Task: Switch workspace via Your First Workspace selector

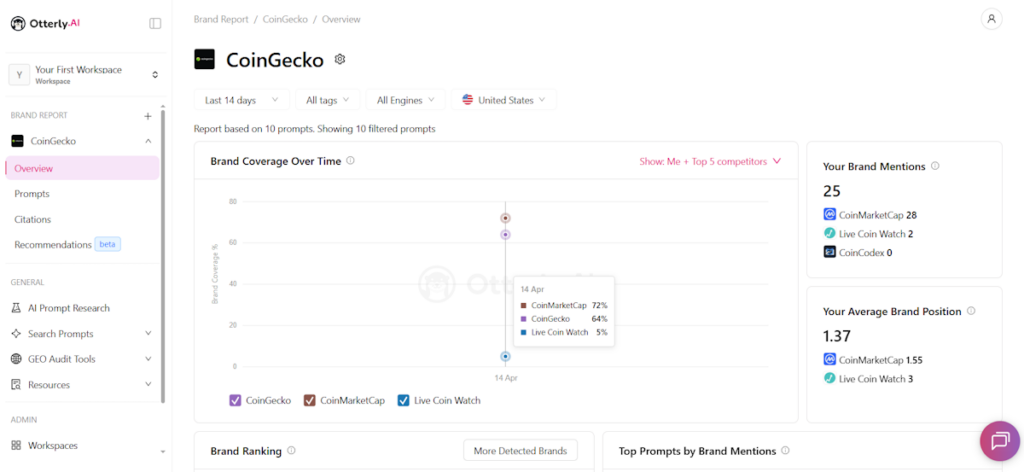Action: pyautogui.click(x=83, y=75)
